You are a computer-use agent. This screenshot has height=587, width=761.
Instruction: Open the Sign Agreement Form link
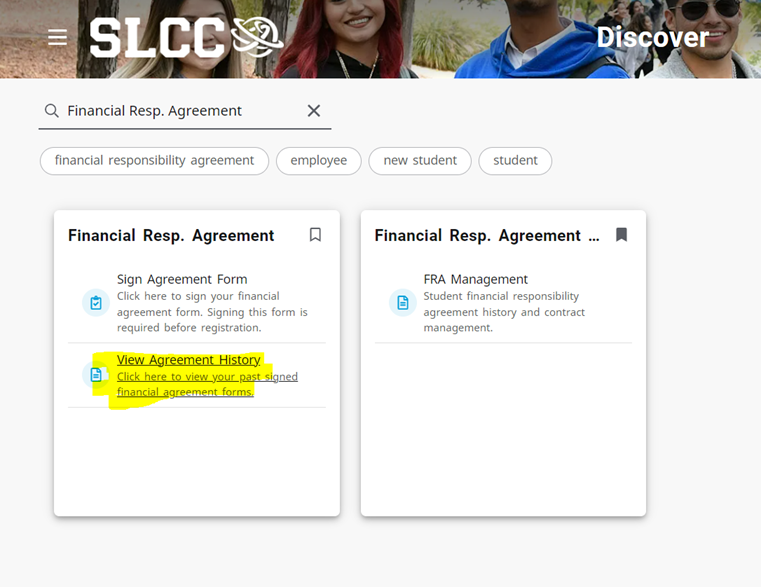click(x=182, y=280)
